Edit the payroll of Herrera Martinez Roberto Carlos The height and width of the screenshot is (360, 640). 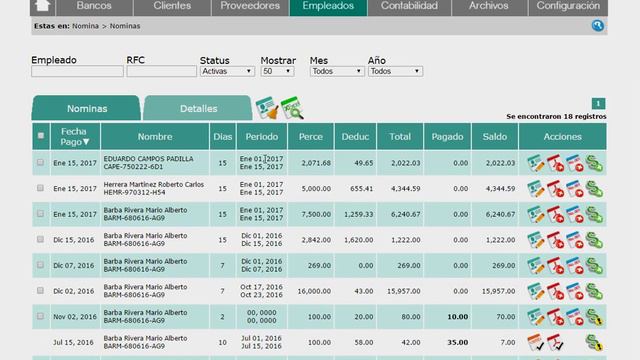coord(536,189)
